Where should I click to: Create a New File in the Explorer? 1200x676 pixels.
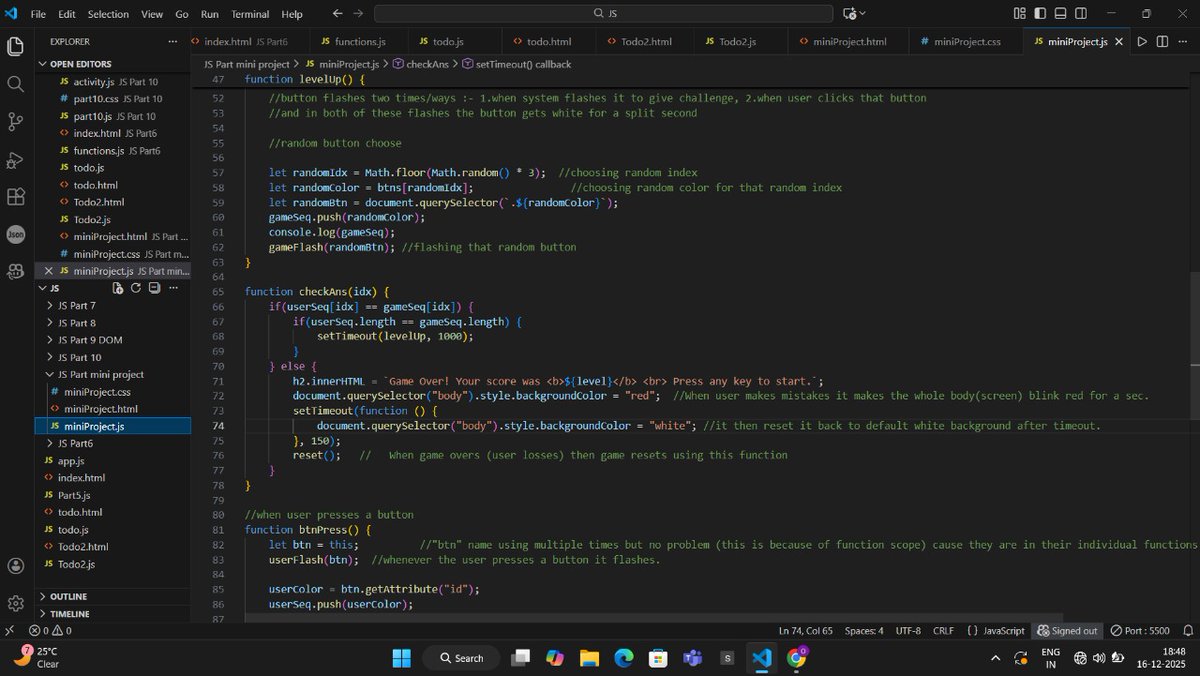(117, 288)
